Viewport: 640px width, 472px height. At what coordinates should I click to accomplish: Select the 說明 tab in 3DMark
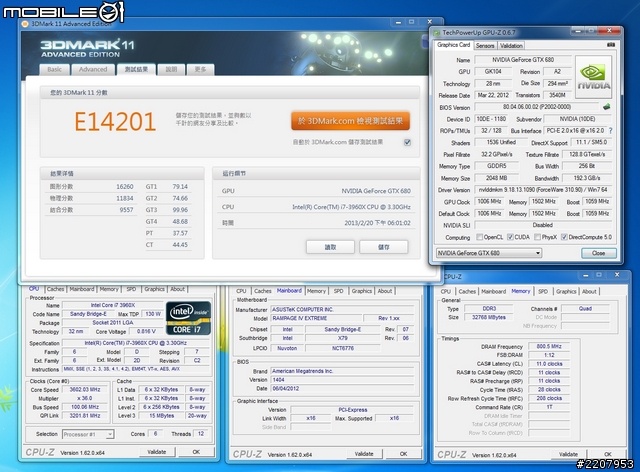pos(171,69)
